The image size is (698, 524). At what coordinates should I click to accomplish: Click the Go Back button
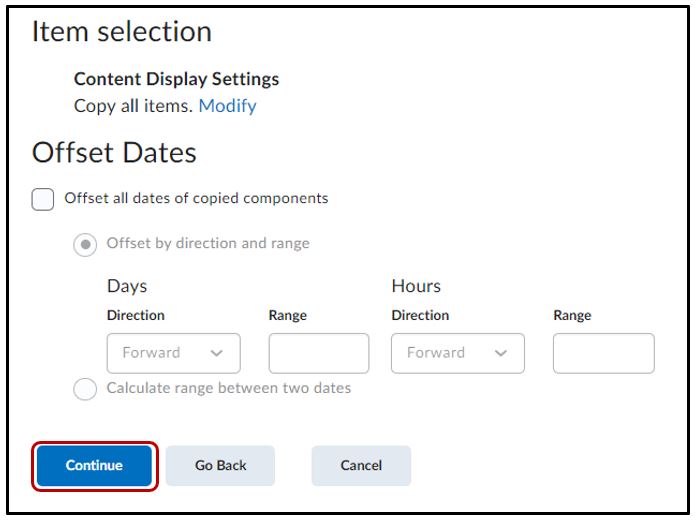click(x=220, y=465)
